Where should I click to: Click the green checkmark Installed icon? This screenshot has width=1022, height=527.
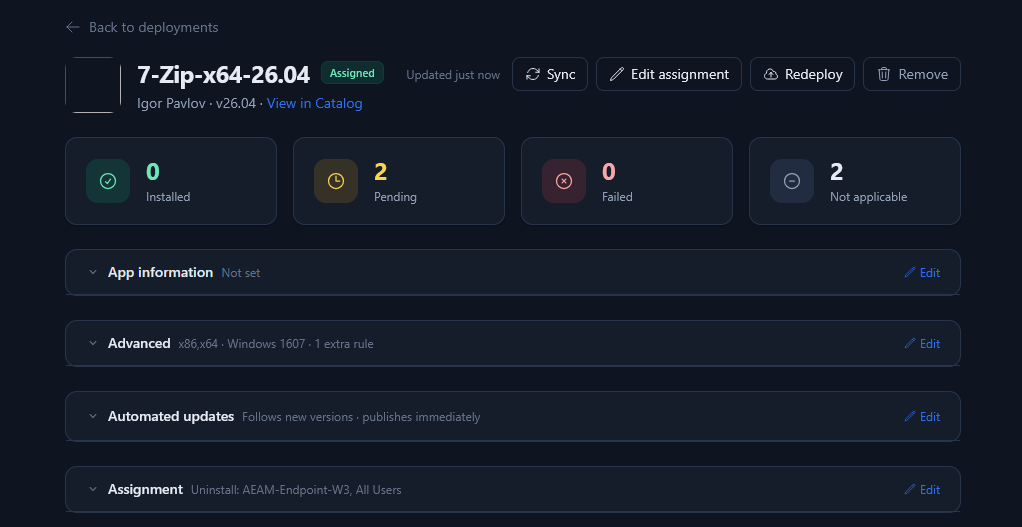coord(108,181)
